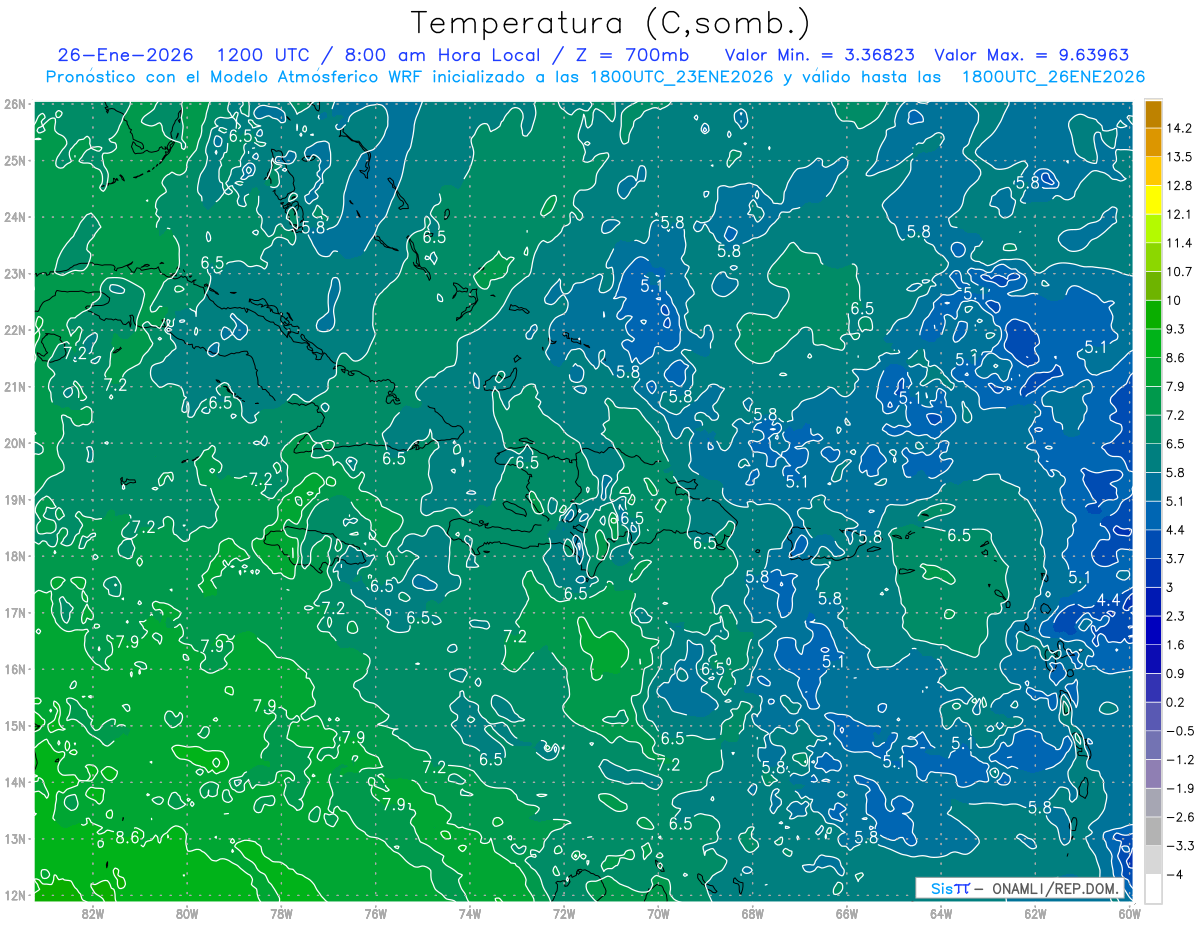
Task: Click the title "Temperatura (C,somb.)"
Action: (611, 23)
